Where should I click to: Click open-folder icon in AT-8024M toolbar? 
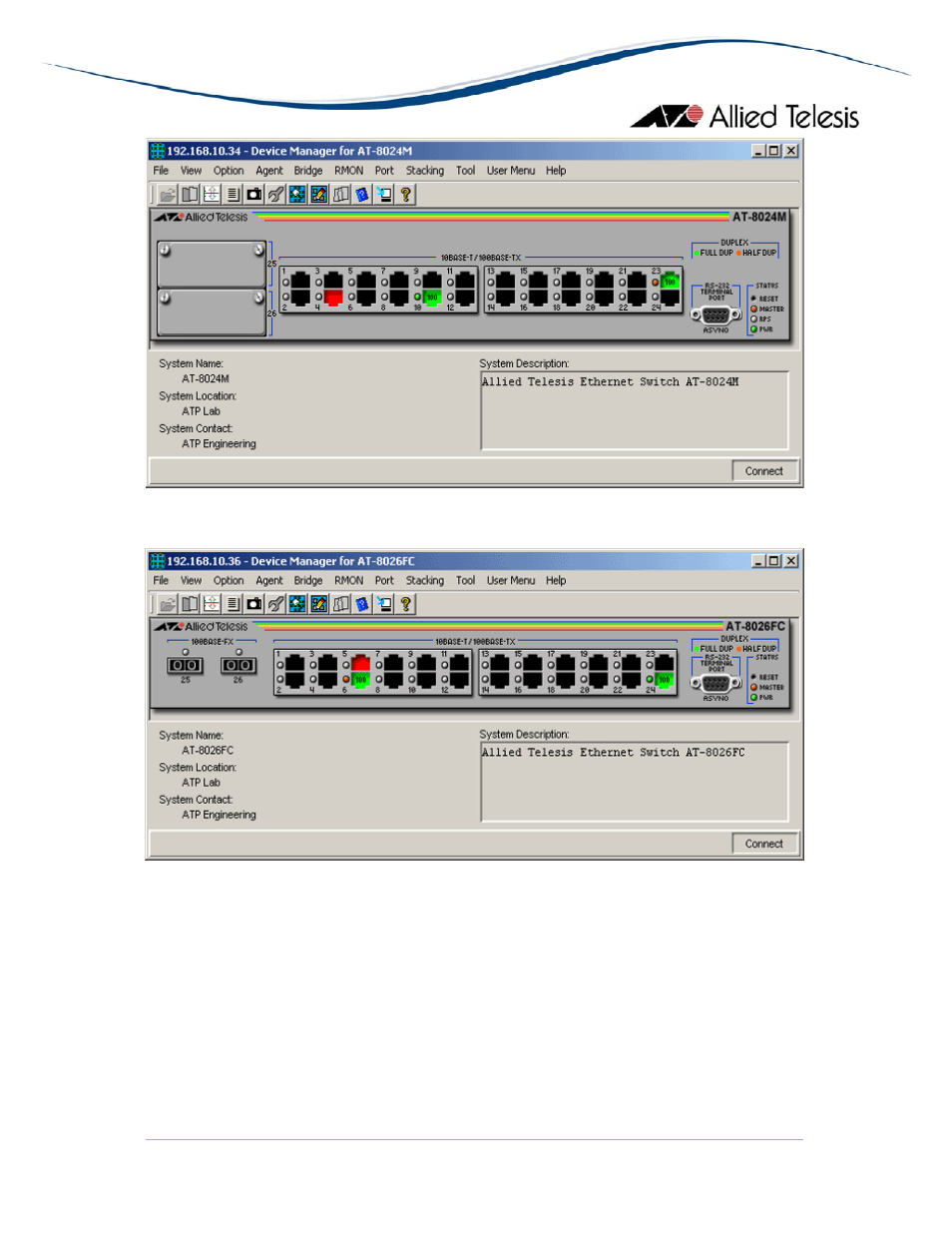tap(168, 195)
